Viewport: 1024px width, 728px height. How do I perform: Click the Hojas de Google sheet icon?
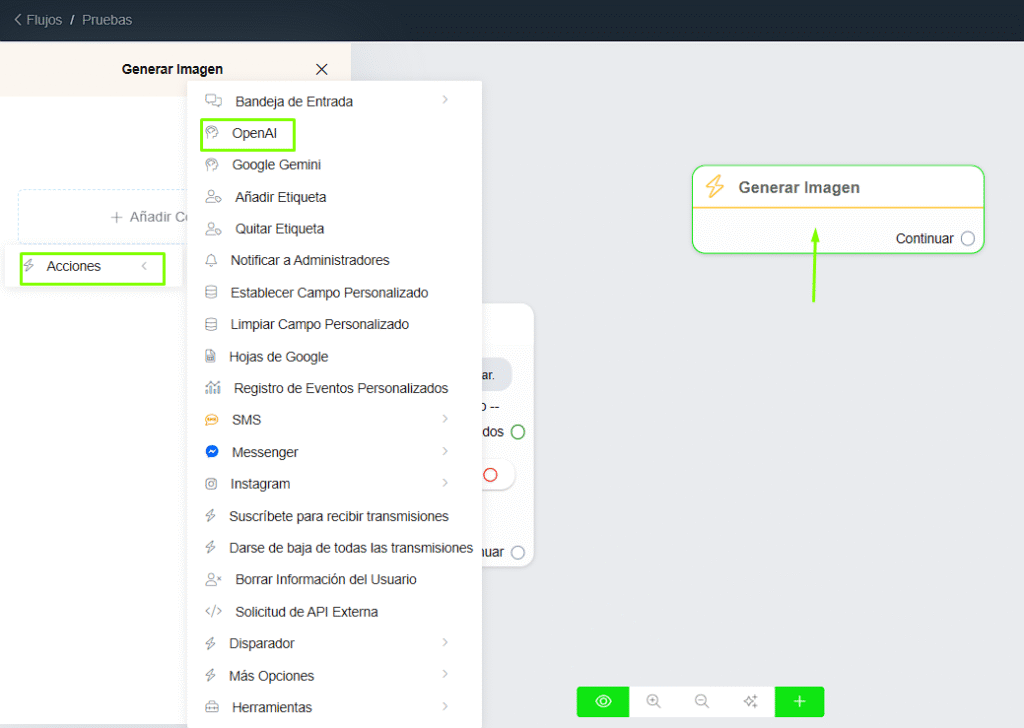point(211,357)
